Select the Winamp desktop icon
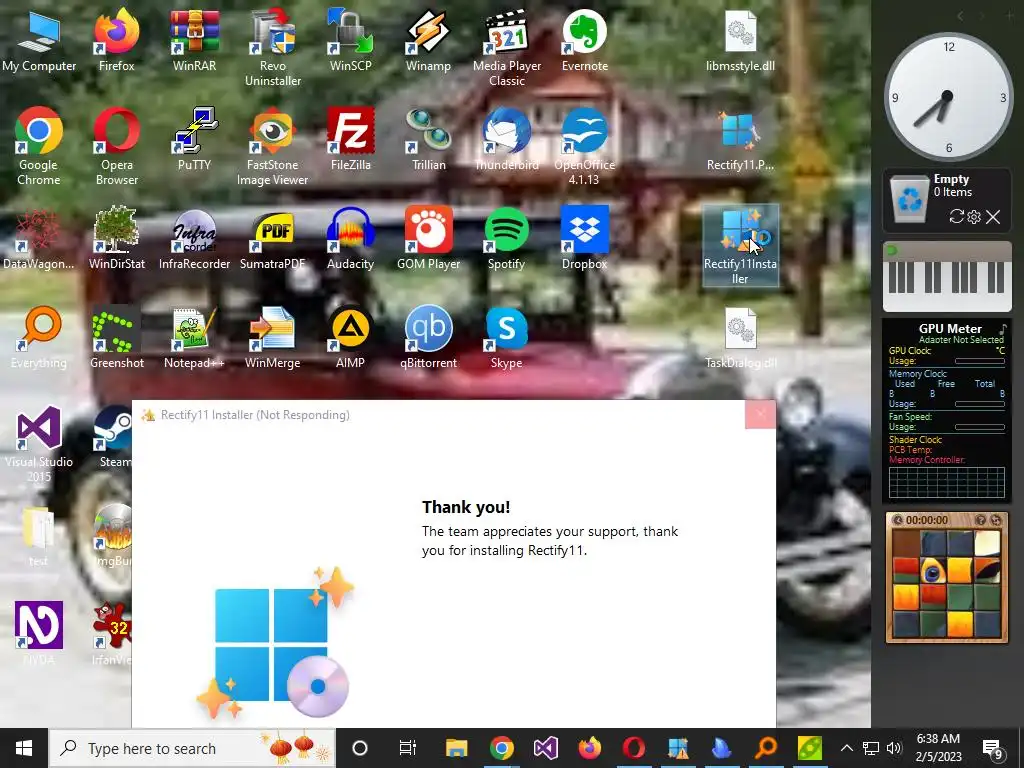 coord(428,42)
